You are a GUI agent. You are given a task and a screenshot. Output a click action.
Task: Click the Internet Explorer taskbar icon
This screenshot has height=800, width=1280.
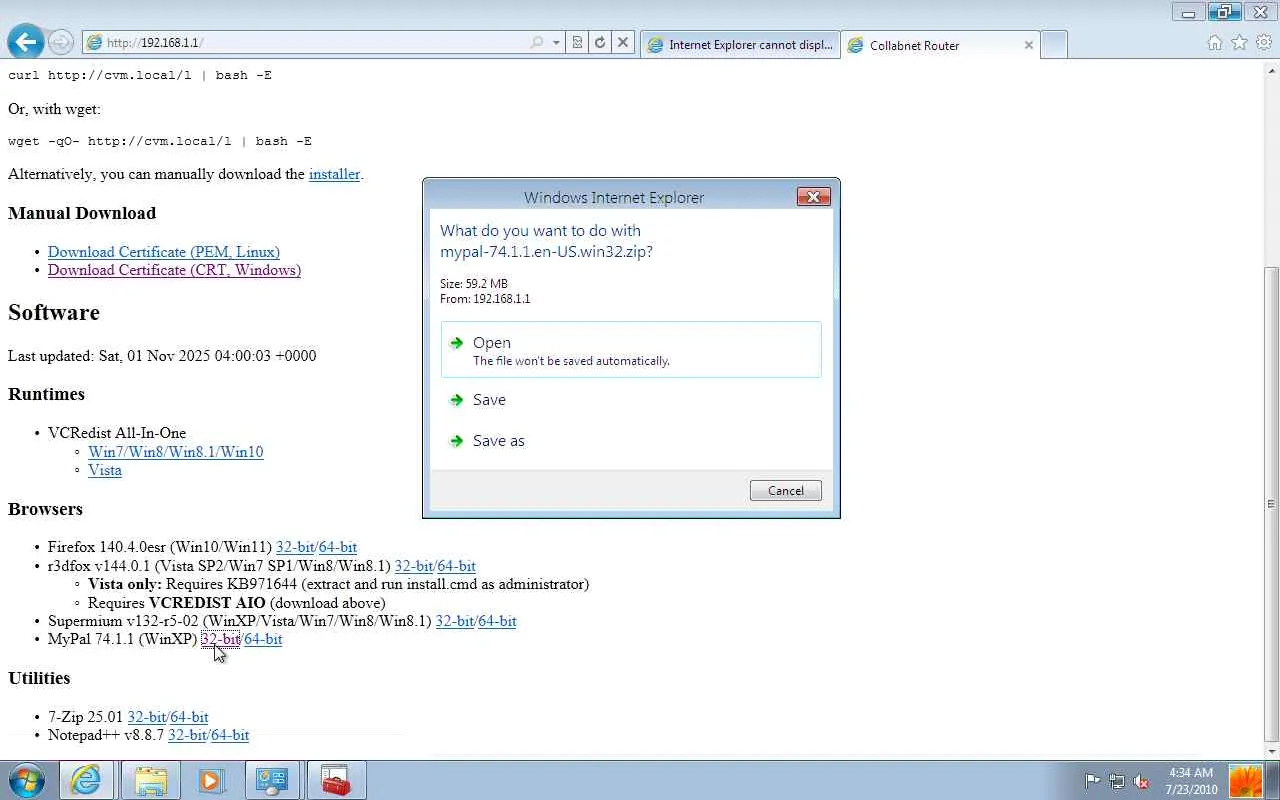coord(86,780)
